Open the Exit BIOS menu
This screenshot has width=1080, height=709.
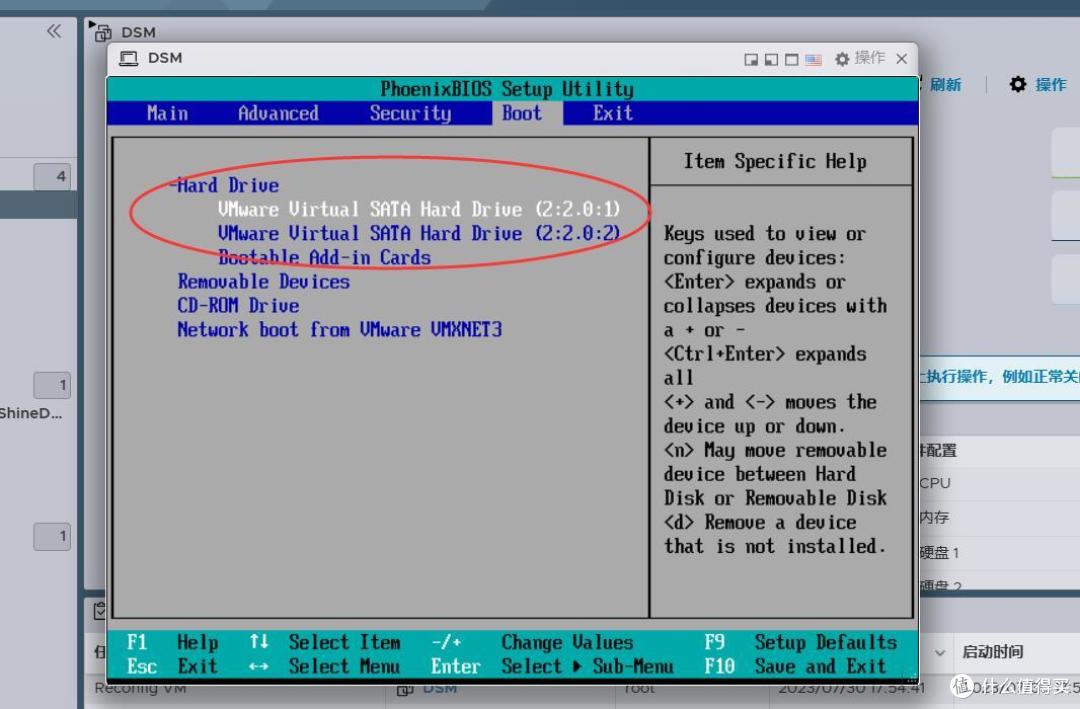pyautogui.click(x=612, y=113)
